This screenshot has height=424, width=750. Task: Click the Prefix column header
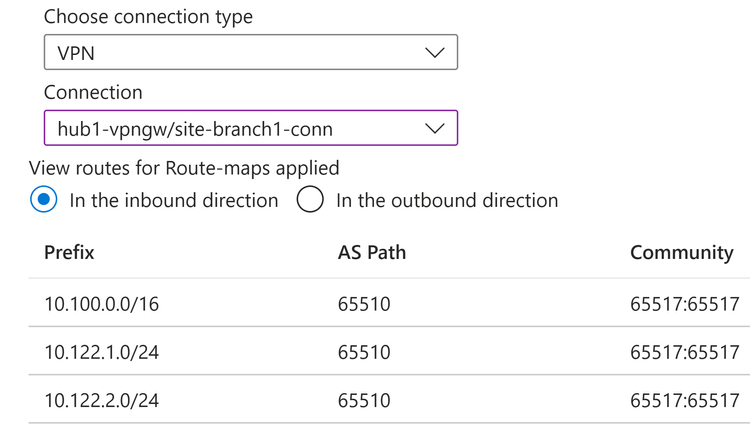69,252
